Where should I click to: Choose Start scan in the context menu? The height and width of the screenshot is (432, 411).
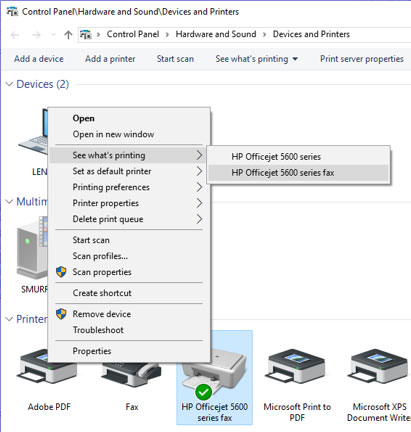pyautogui.click(x=130, y=240)
